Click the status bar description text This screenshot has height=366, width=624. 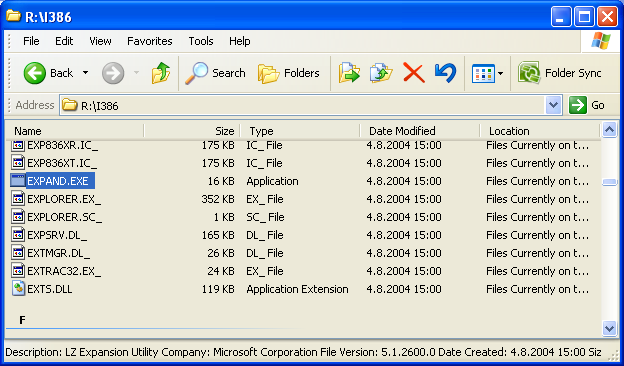(303, 352)
